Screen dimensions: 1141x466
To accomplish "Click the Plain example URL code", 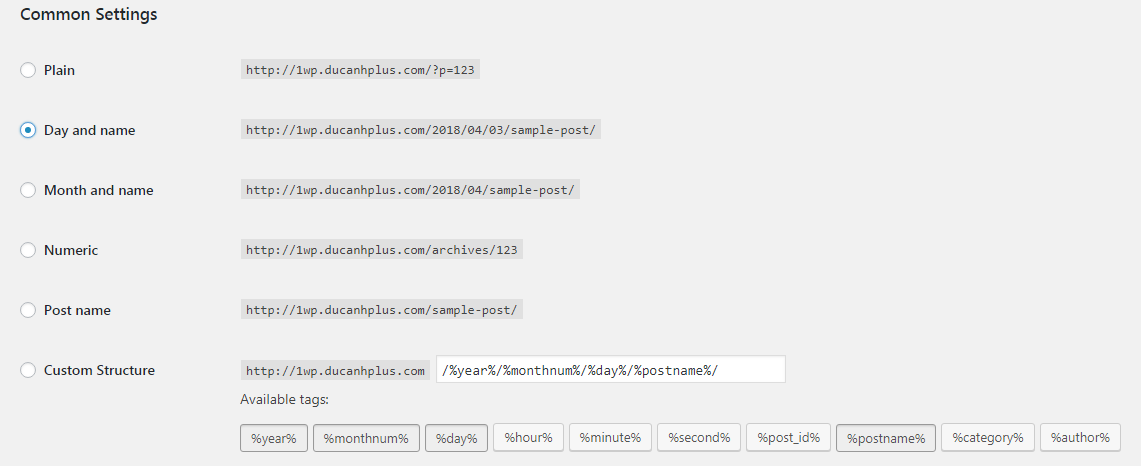I will click(367, 70).
